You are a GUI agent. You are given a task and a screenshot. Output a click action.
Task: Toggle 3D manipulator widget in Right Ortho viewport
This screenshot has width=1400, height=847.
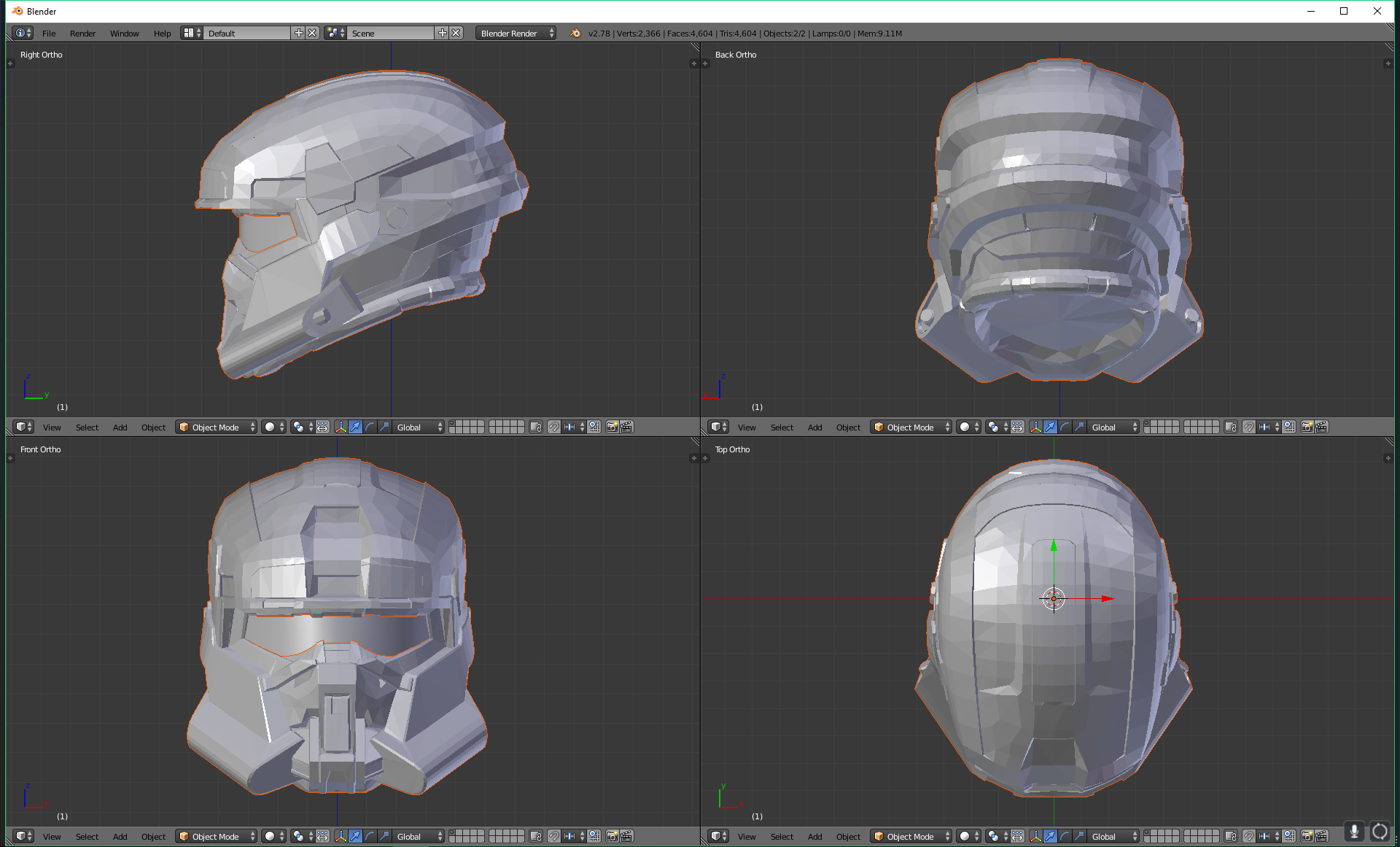[341, 427]
